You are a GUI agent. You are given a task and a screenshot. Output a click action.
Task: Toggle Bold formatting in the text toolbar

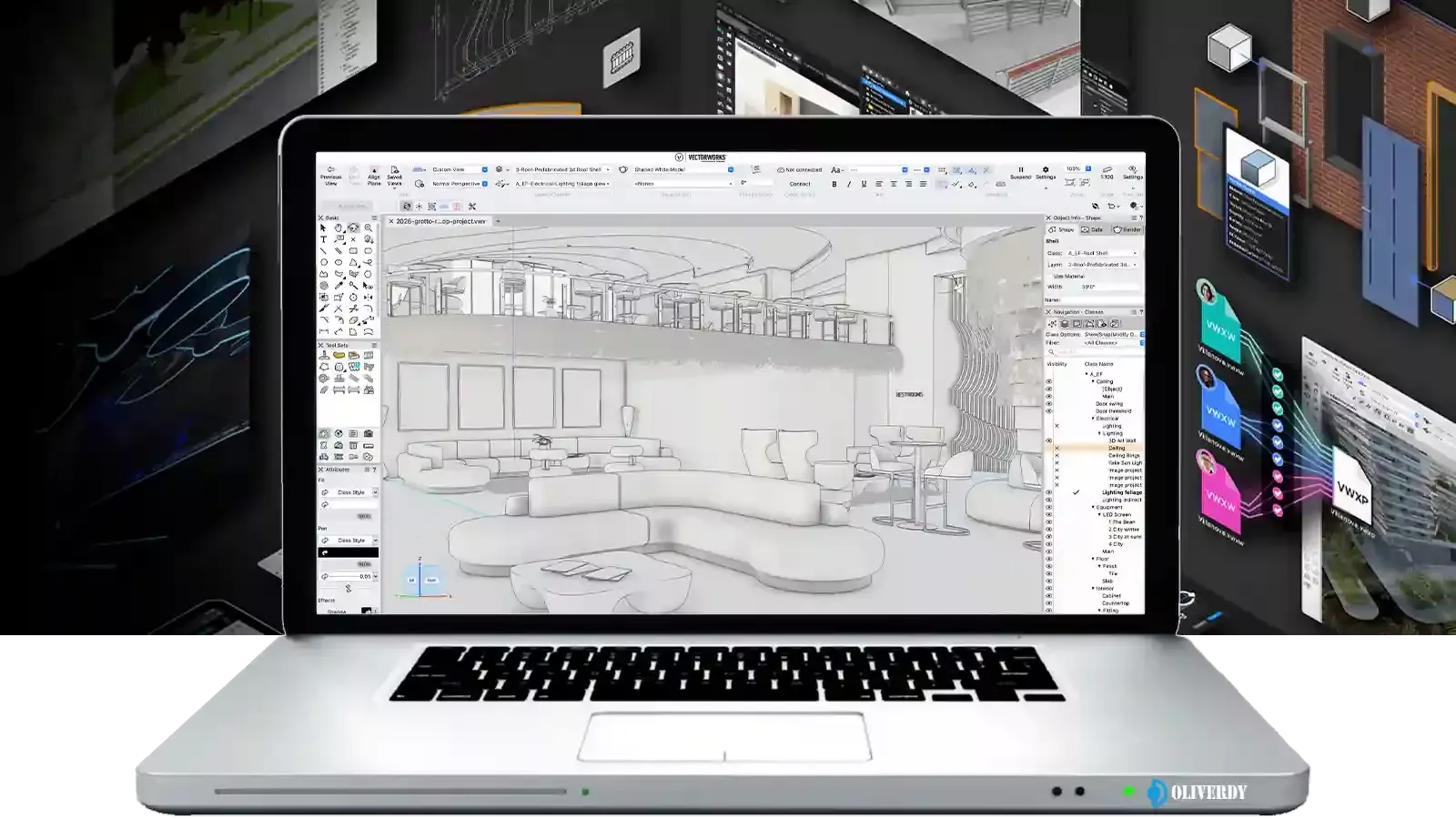click(x=834, y=183)
